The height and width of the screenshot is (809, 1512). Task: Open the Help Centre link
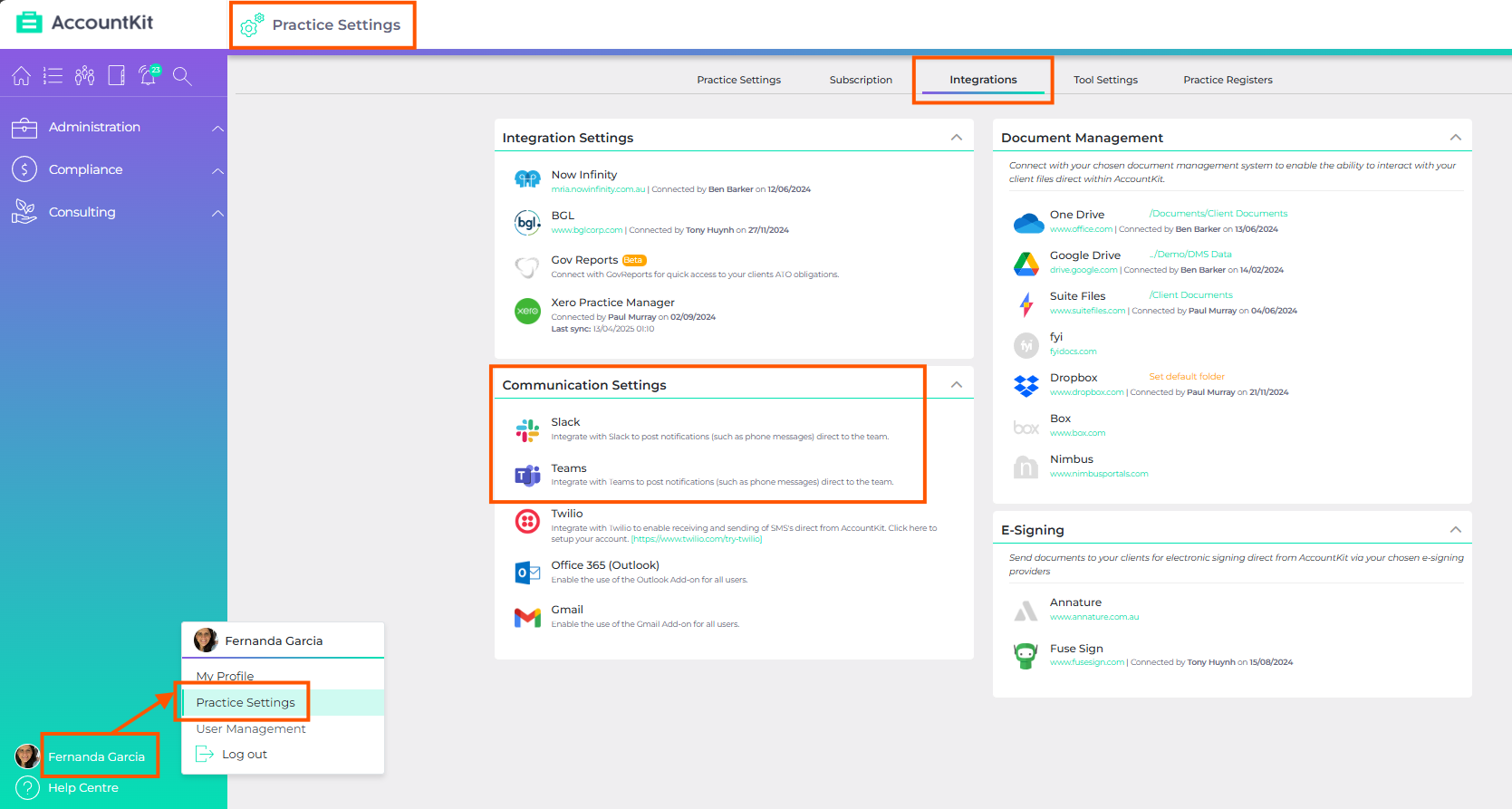[x=83, y=788]
